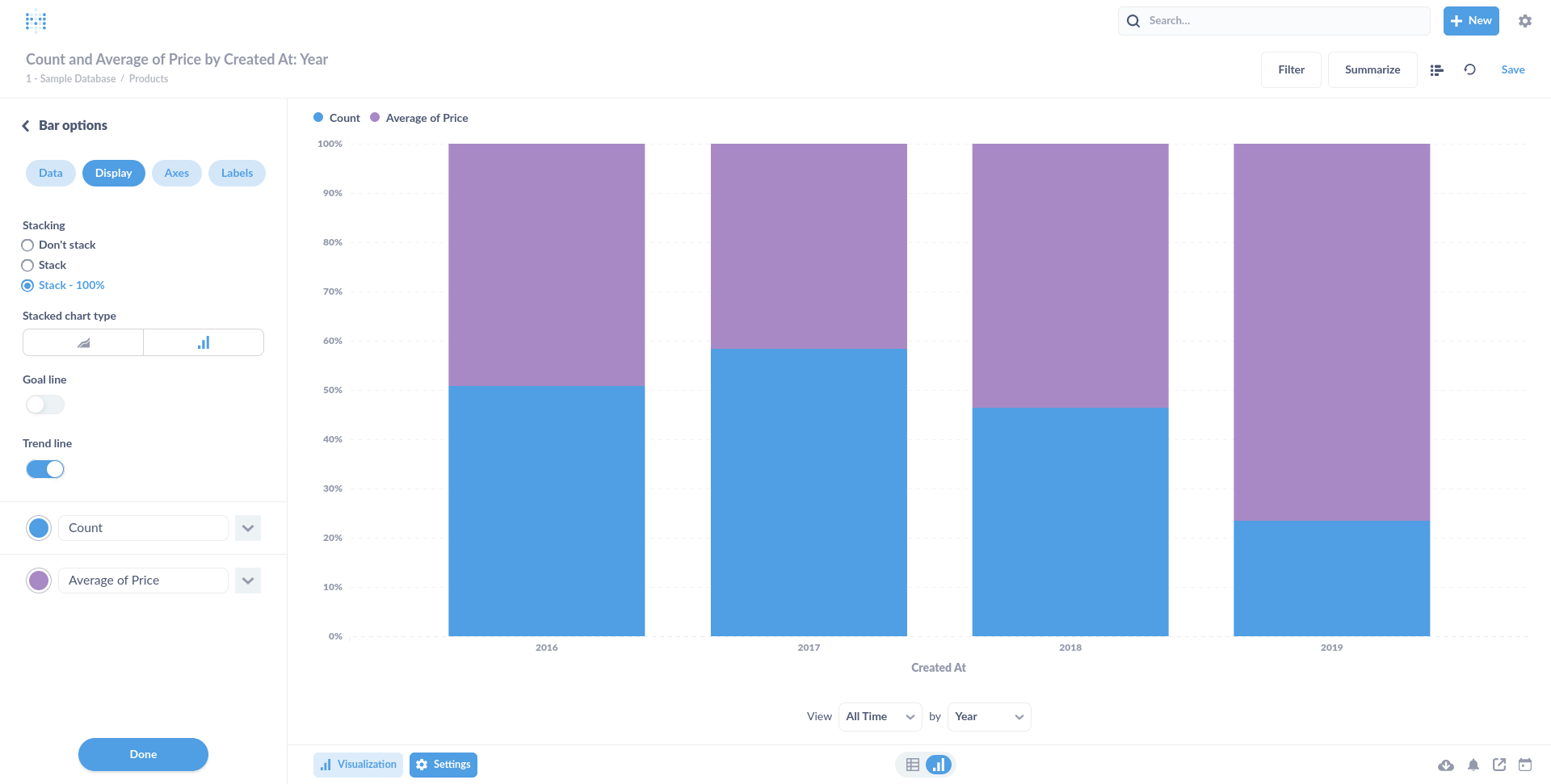This screenshot has height=784, width=1551.
Task: Open sharing options via external link icon
Action: (x=1499, y=765)
